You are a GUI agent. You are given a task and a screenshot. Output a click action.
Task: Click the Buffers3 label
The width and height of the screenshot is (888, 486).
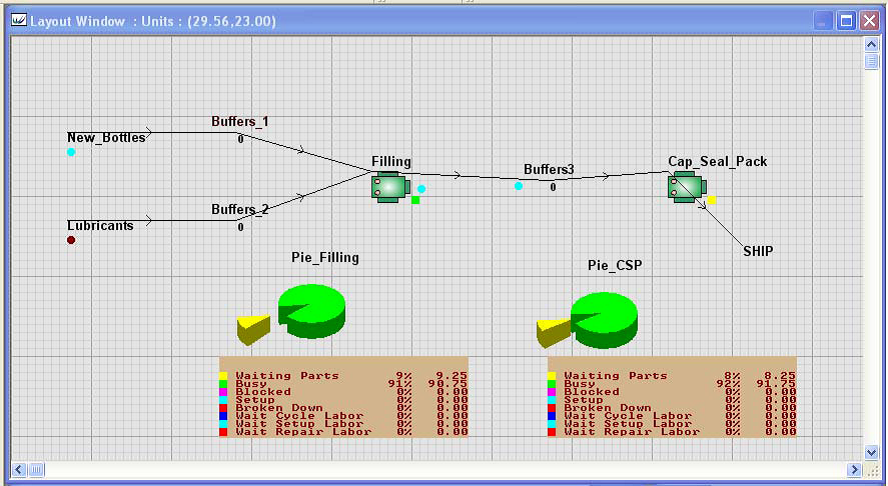tap(549, 170)
